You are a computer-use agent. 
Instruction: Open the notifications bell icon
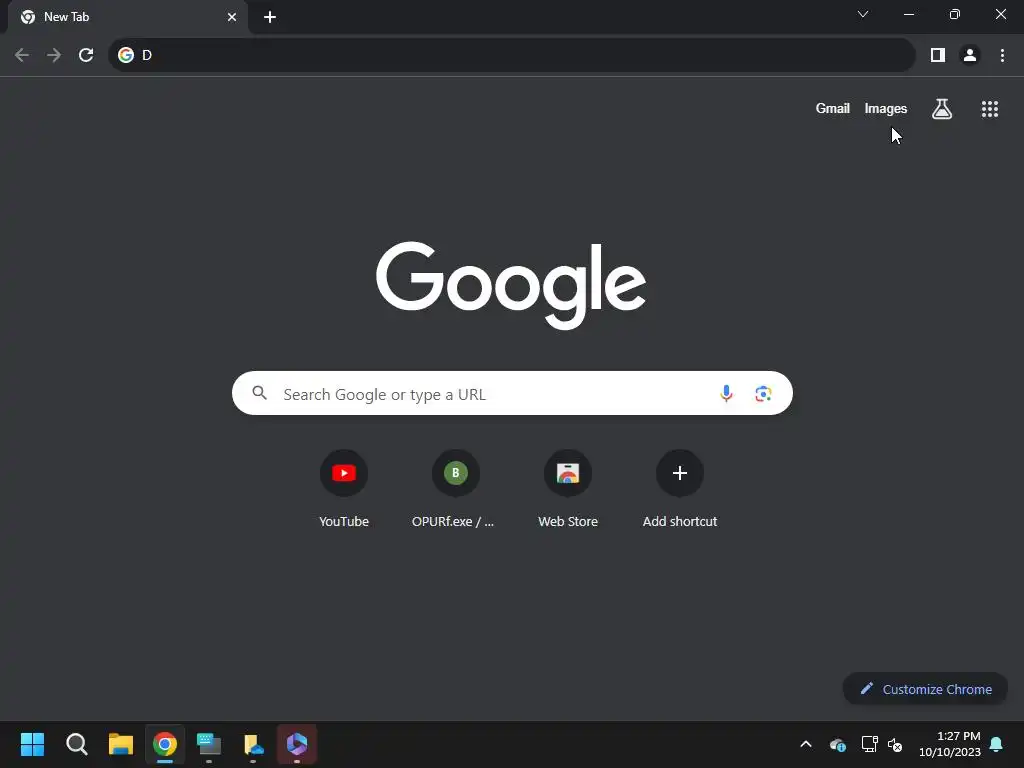pyautogui.click(x=997, y=744)
